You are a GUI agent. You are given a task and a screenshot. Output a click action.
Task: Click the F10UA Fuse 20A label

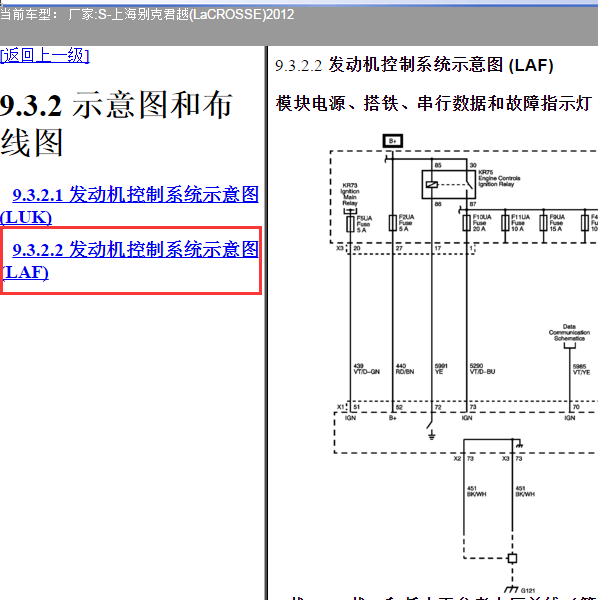pos(482,223)
